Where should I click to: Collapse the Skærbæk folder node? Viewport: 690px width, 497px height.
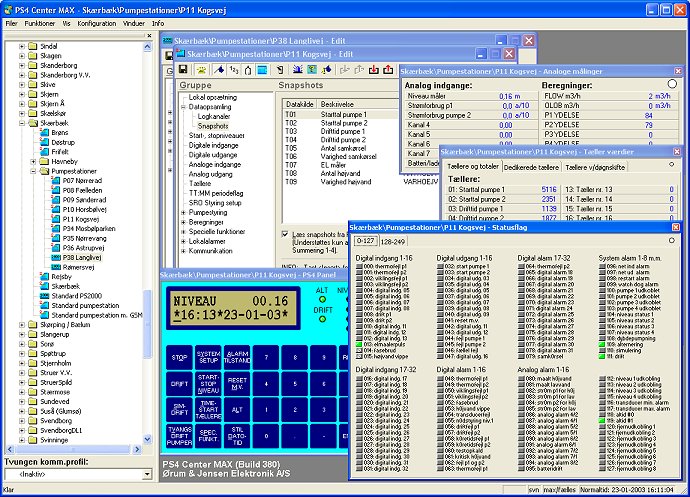[x=22, y=123]
